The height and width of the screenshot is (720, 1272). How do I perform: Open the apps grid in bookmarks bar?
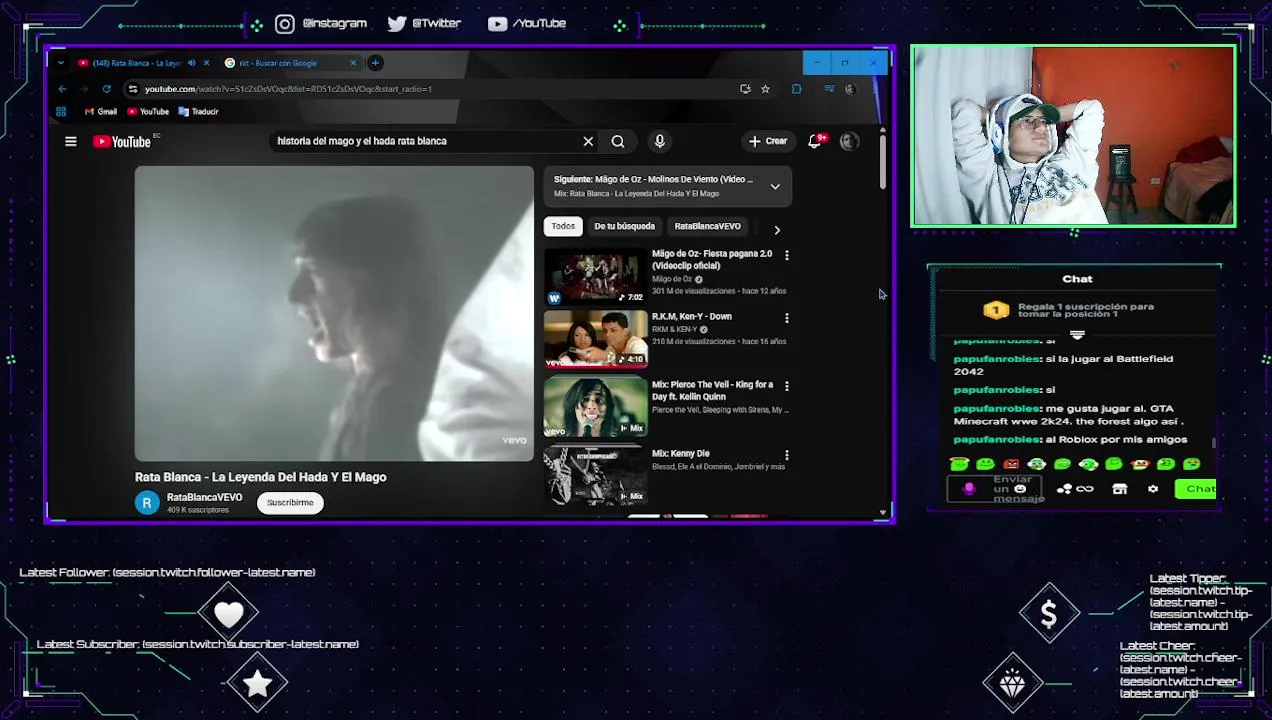click(x=61, y=112)
